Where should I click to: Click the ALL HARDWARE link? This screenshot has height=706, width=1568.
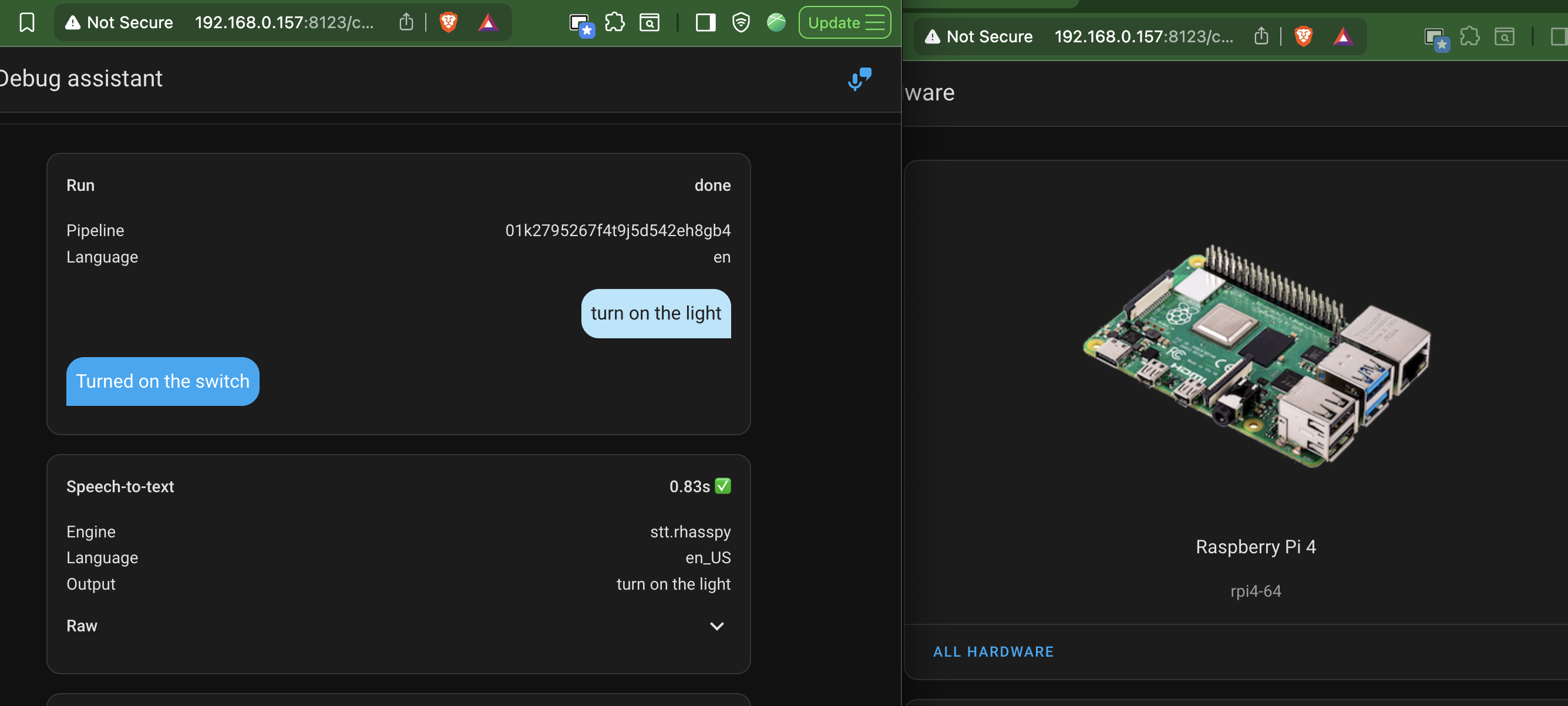click(x=994, y=652)
